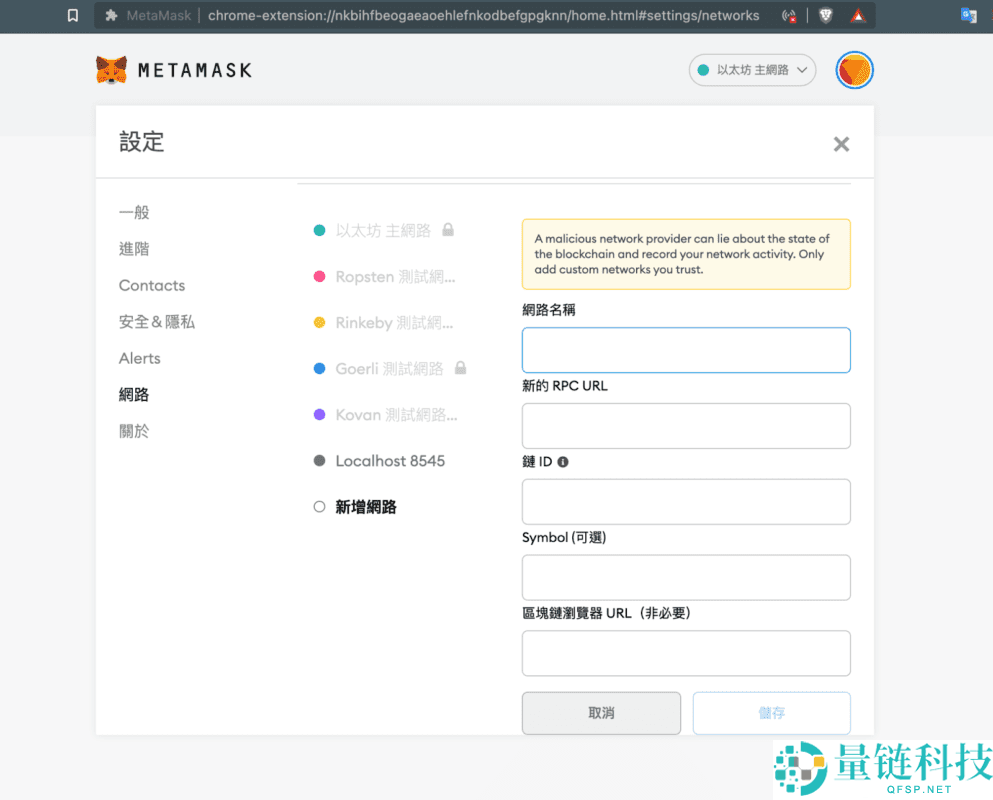Image resolution: width=993 pixels, height=800 pixels.
Task: Click inside the 網路名稱 input field
Action: pos(686,350)
